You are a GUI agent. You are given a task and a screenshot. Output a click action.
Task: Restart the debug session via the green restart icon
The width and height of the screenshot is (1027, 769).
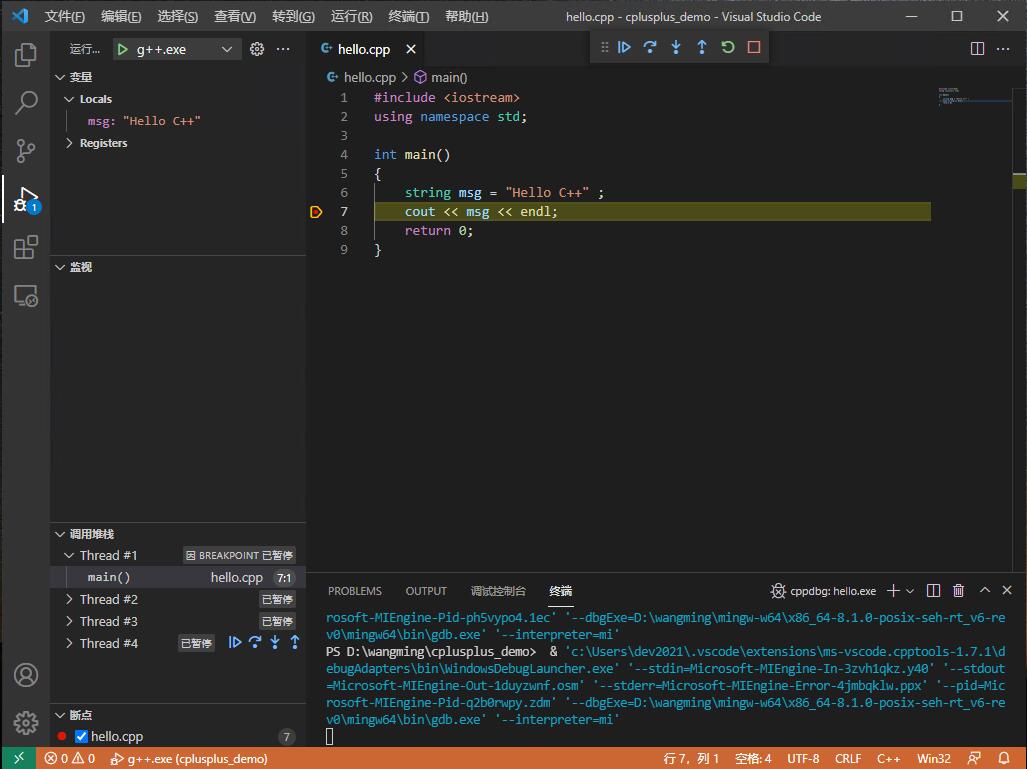[727, 47]
